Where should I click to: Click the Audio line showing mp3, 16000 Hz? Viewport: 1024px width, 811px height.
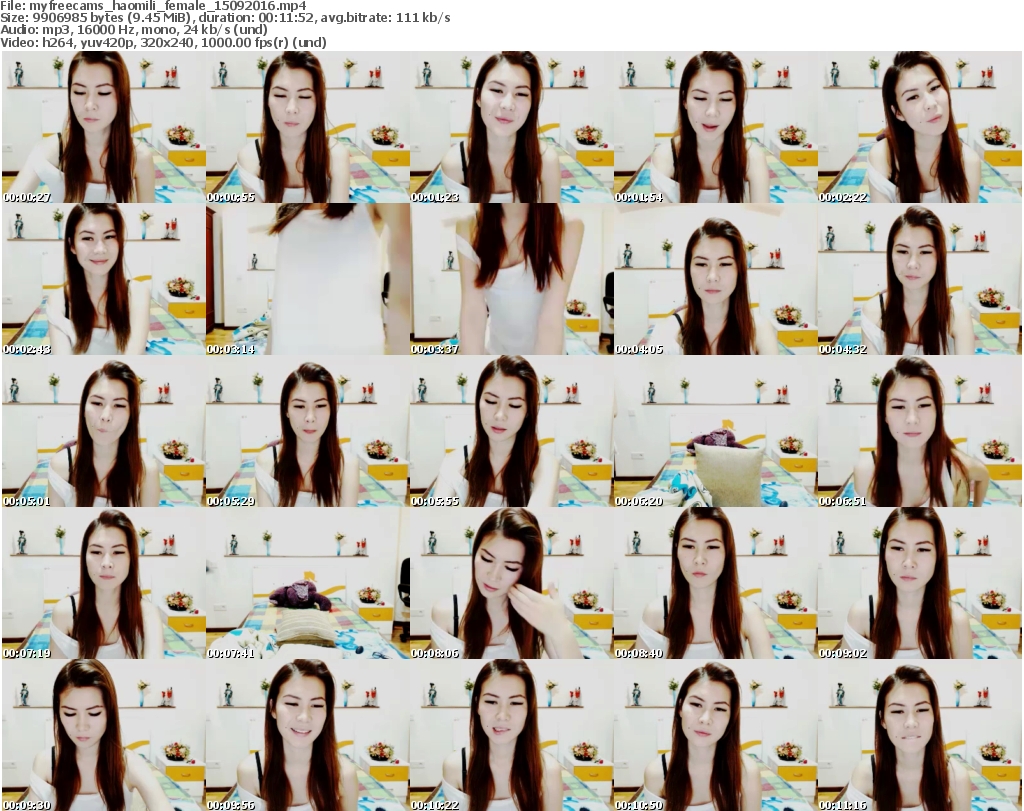coord(134,30)
